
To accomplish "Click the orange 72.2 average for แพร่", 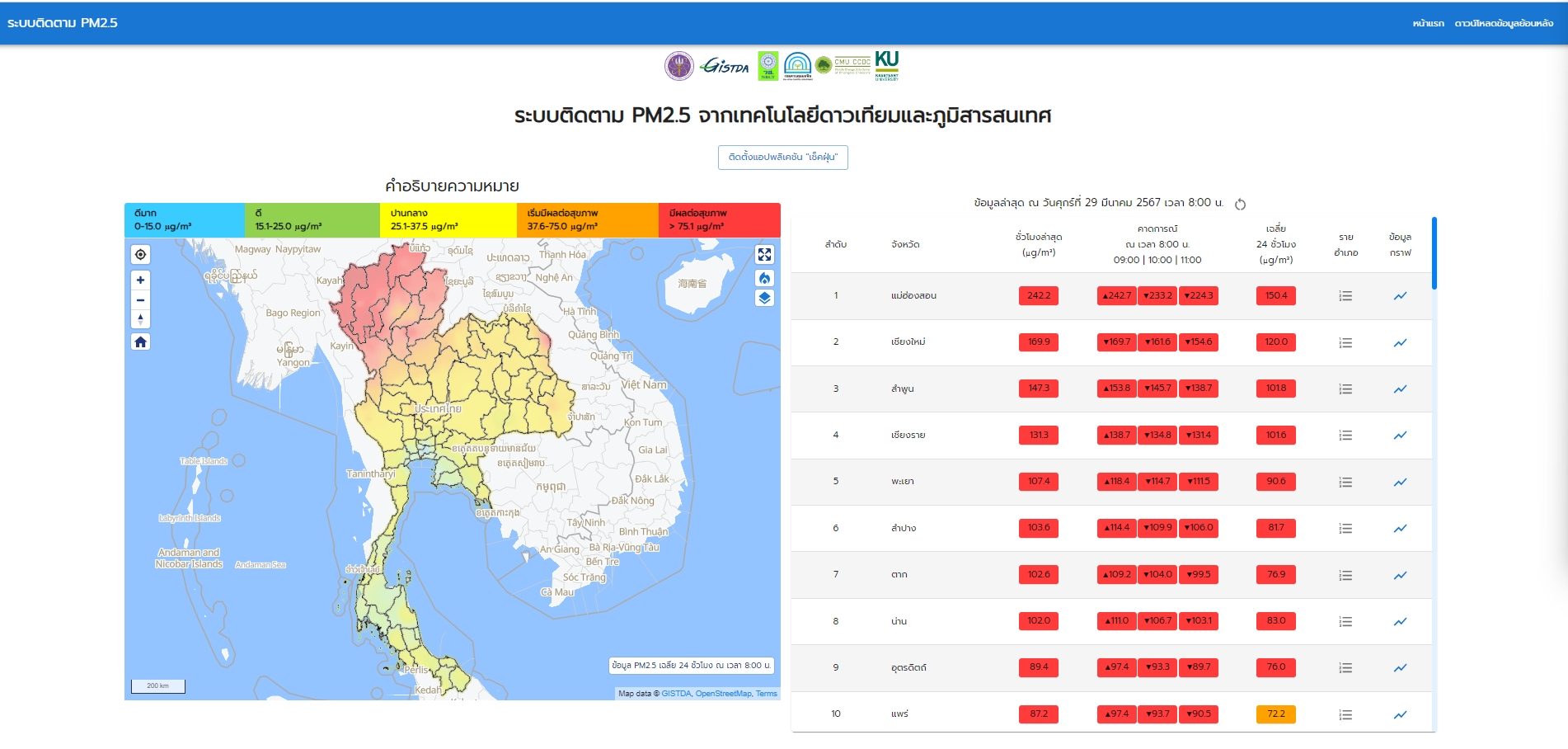I will [x=1275, y=714].
